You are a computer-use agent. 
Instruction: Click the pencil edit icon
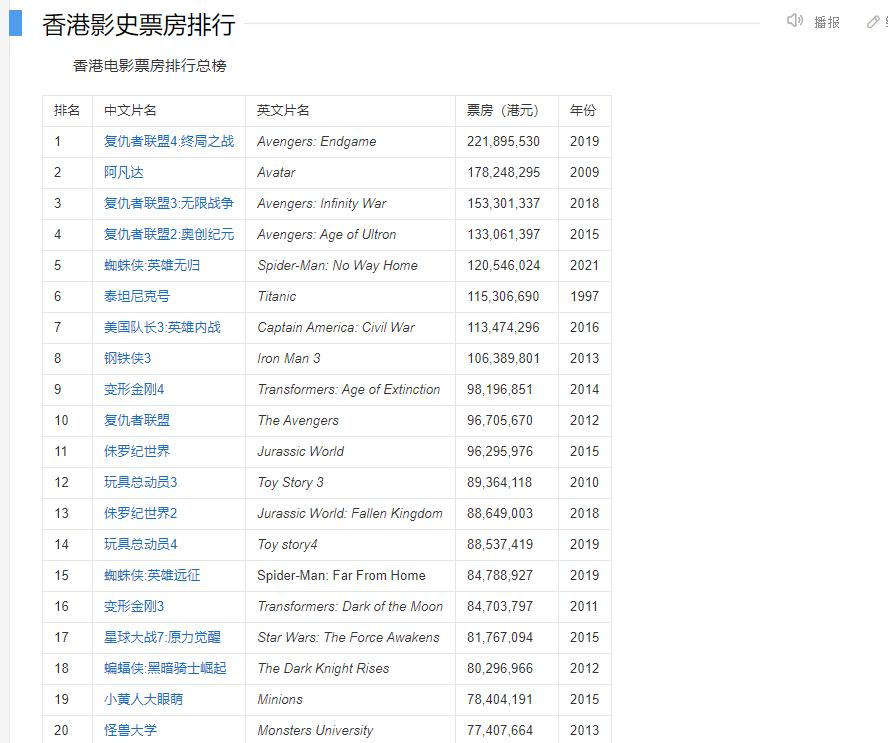click(x=873, y=22)
